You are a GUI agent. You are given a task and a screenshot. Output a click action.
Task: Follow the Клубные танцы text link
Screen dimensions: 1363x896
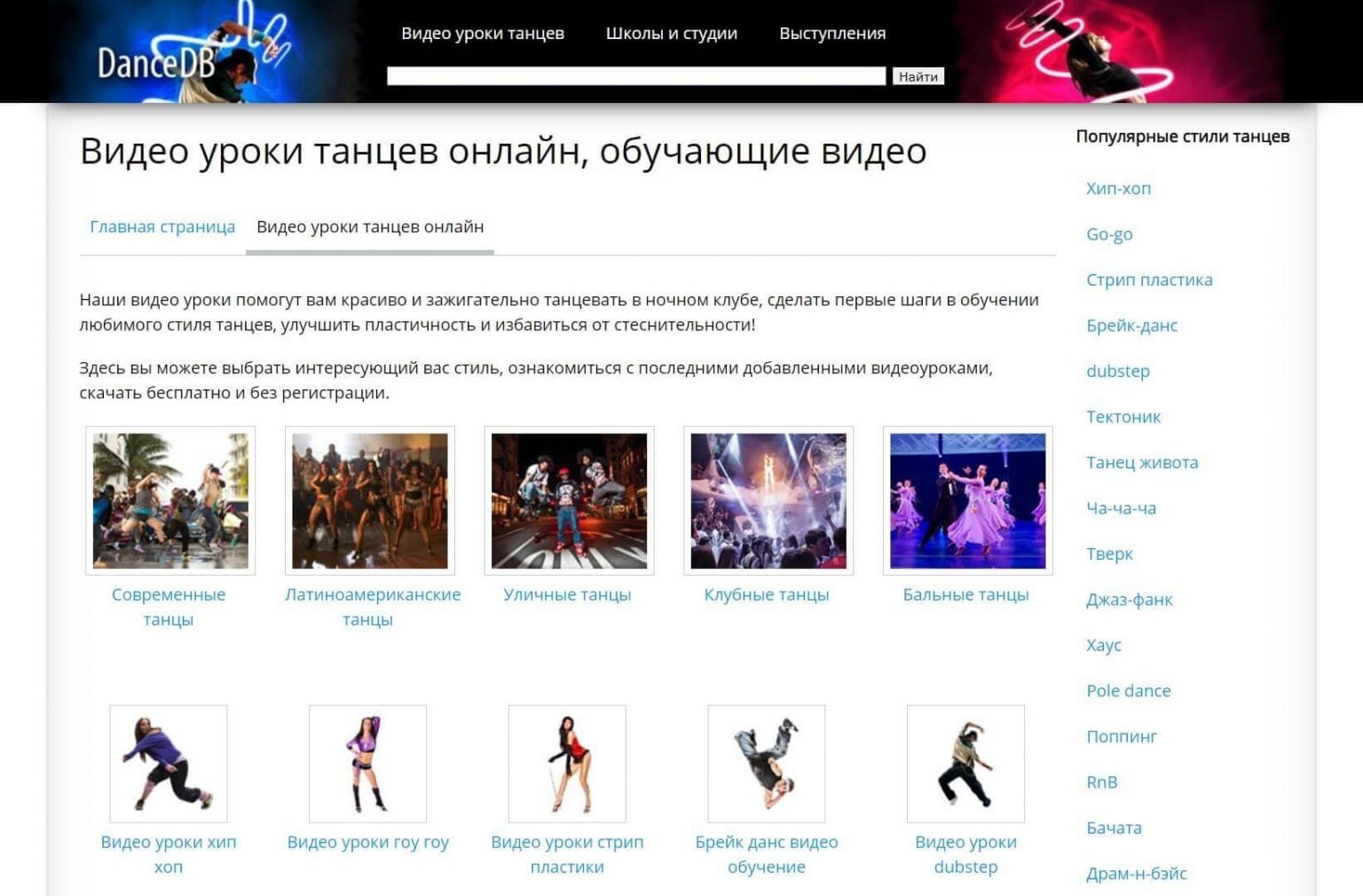click(767, 595)
